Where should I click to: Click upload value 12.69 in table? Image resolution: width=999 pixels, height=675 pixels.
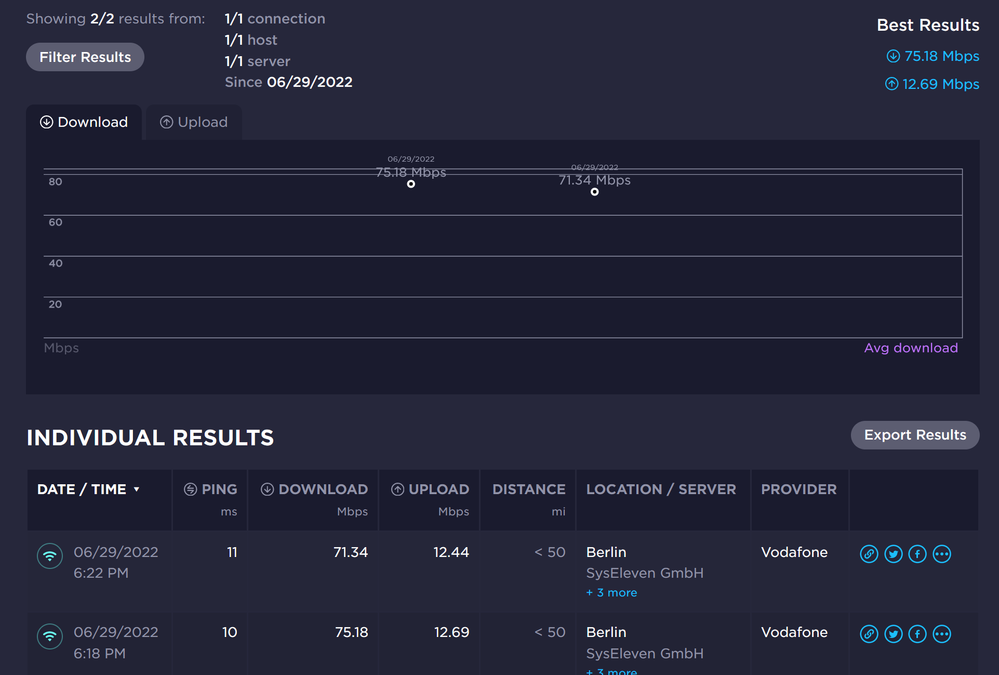click(452, 632)
